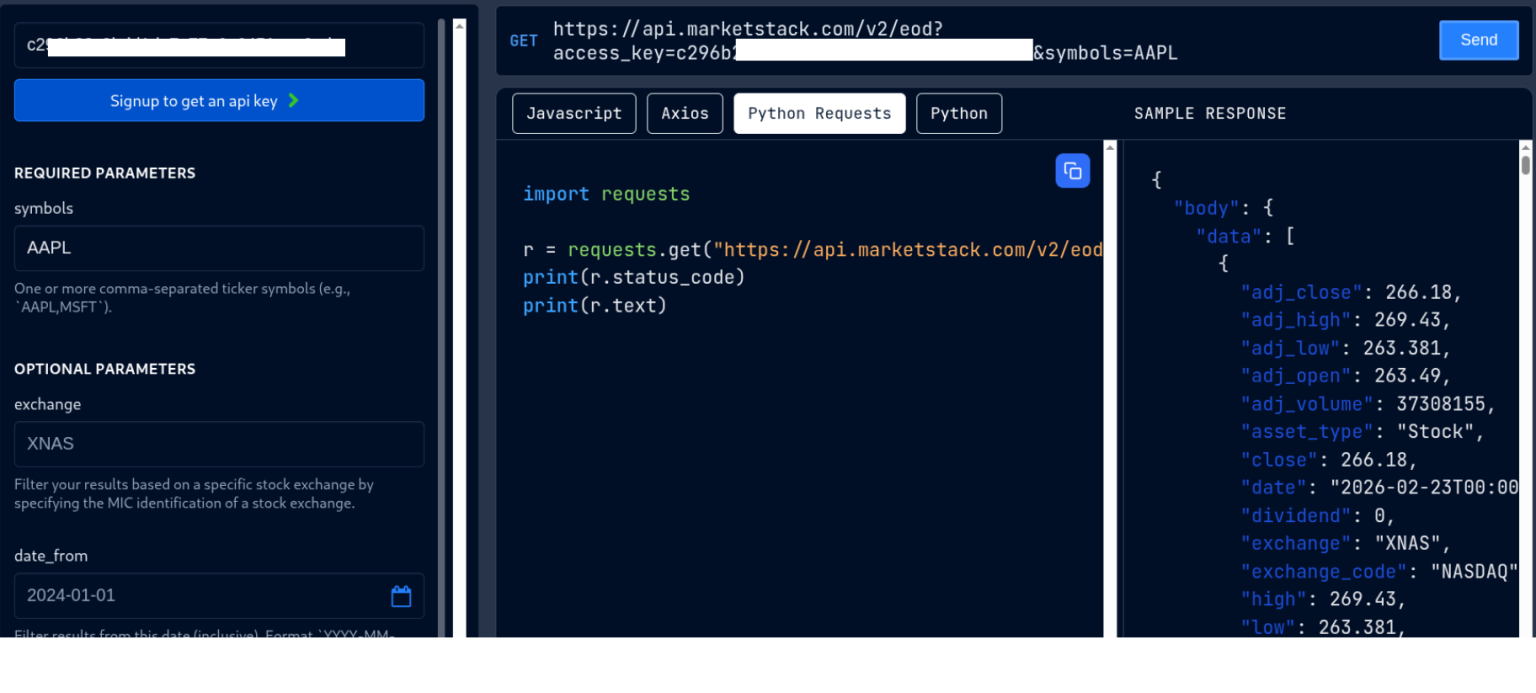Image resolution: width=1536 pixels, height=693 pixels.
Task: Signup to get an api key
Action: point(219,100)
